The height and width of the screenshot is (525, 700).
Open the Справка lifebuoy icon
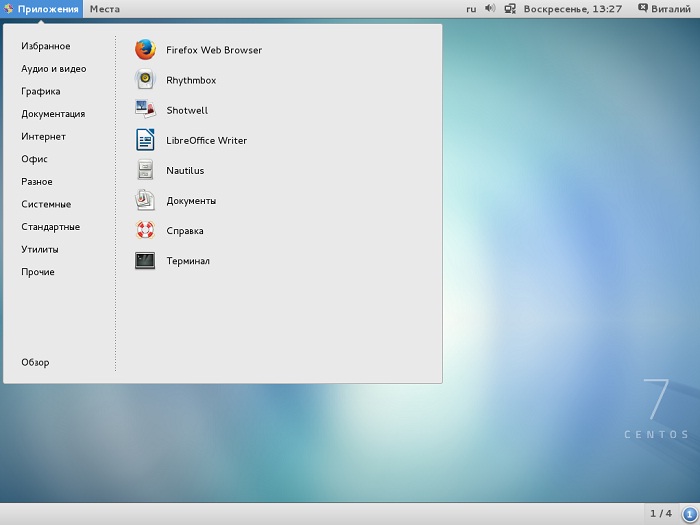click(x=145, y=230)
